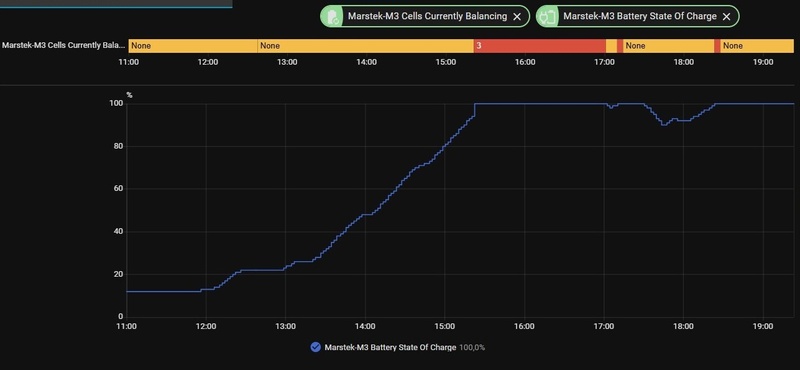The image size is (800, 370).
Task: Click the '20' y-axis label
Action: pos(118,274)
